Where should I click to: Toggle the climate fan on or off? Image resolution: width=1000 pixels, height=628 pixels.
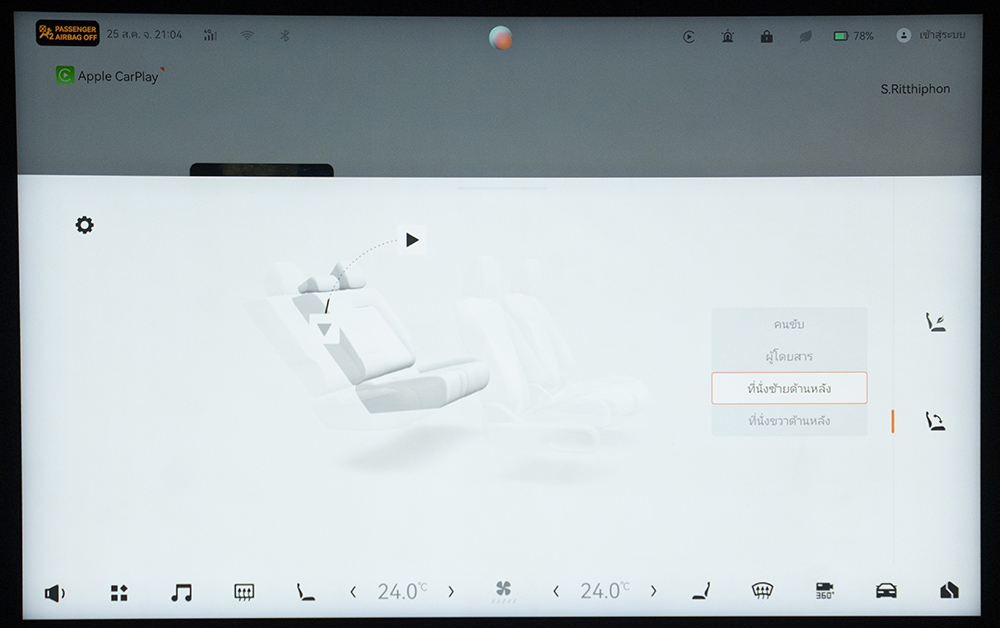point(504,592)
